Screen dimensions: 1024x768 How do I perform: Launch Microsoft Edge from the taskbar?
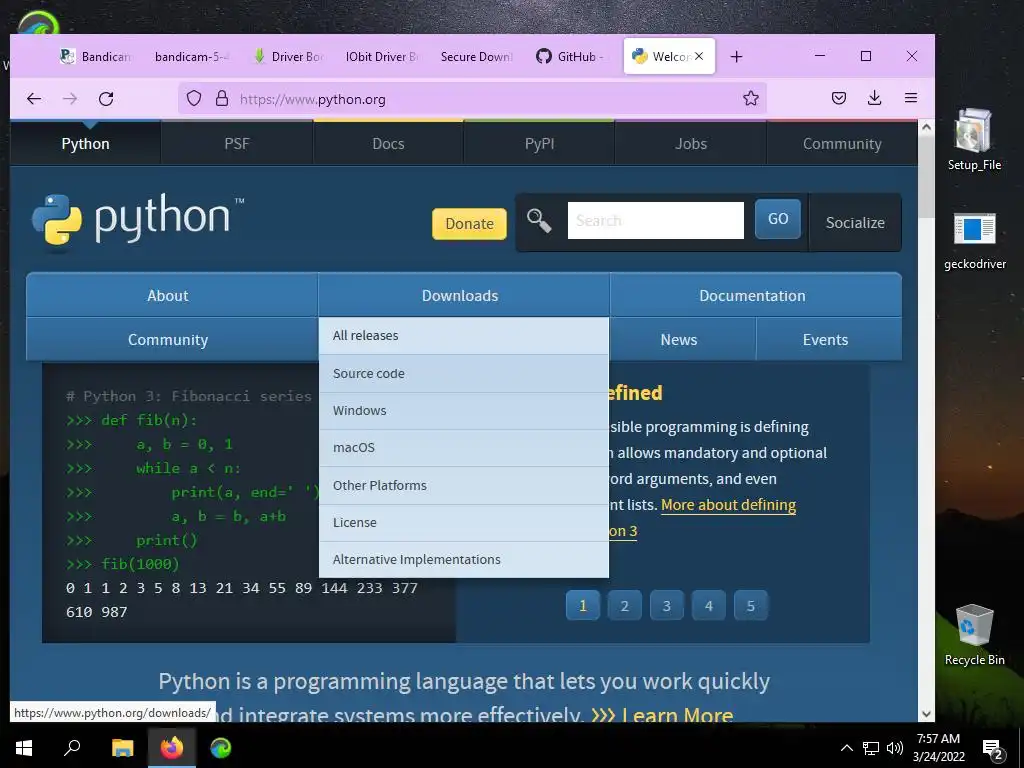click(x=221, y=748)
